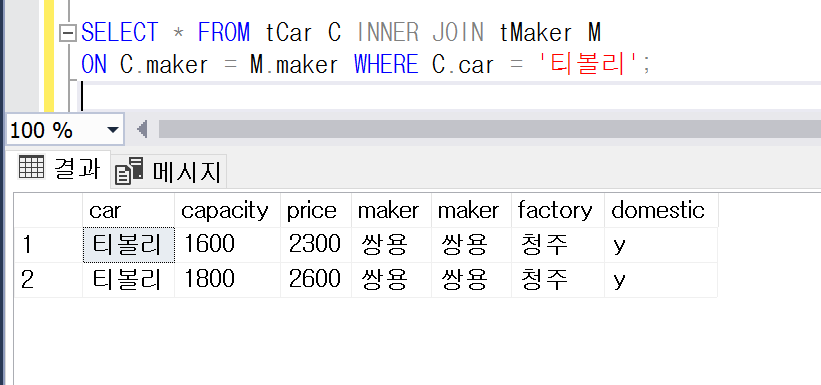Select the capacity column header

[227, 210]
